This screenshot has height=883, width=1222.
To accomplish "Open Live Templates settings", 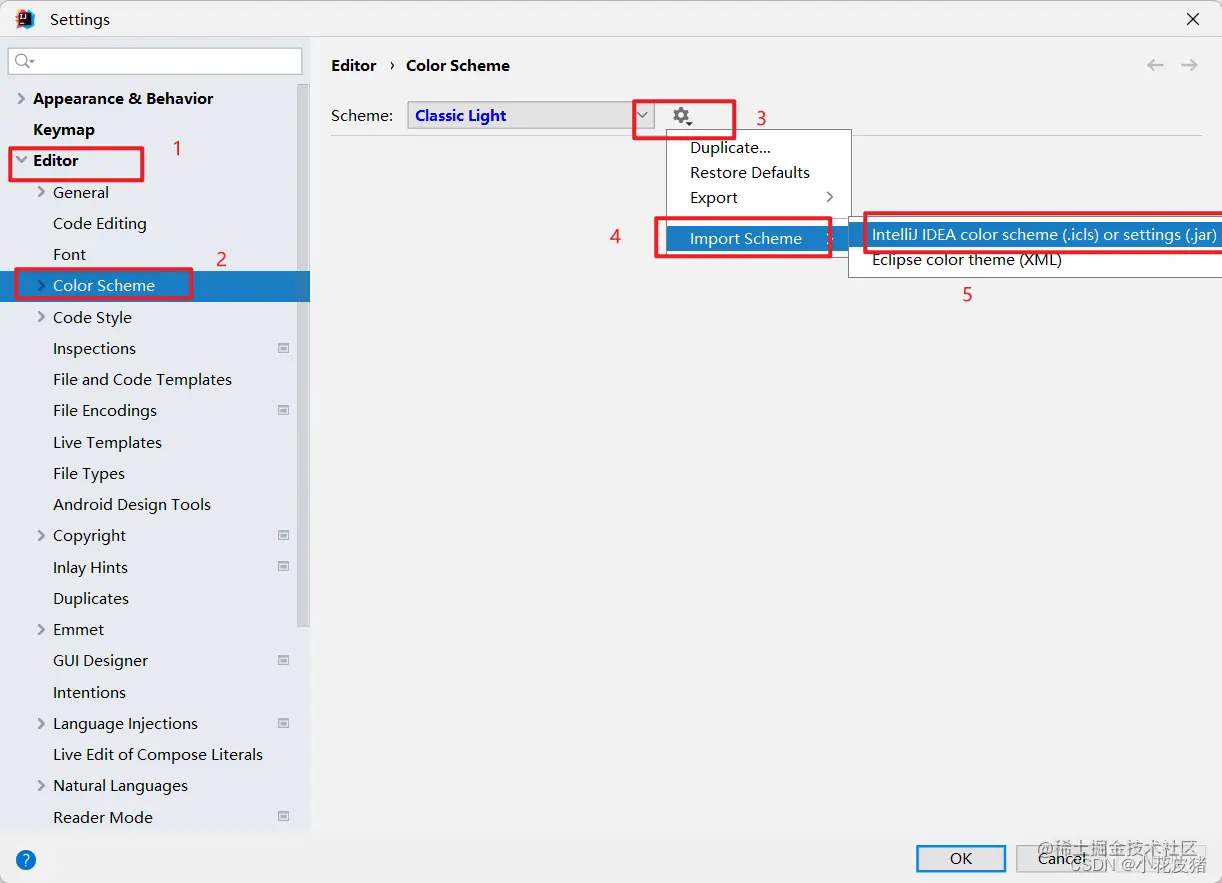I will coord(107,442).
